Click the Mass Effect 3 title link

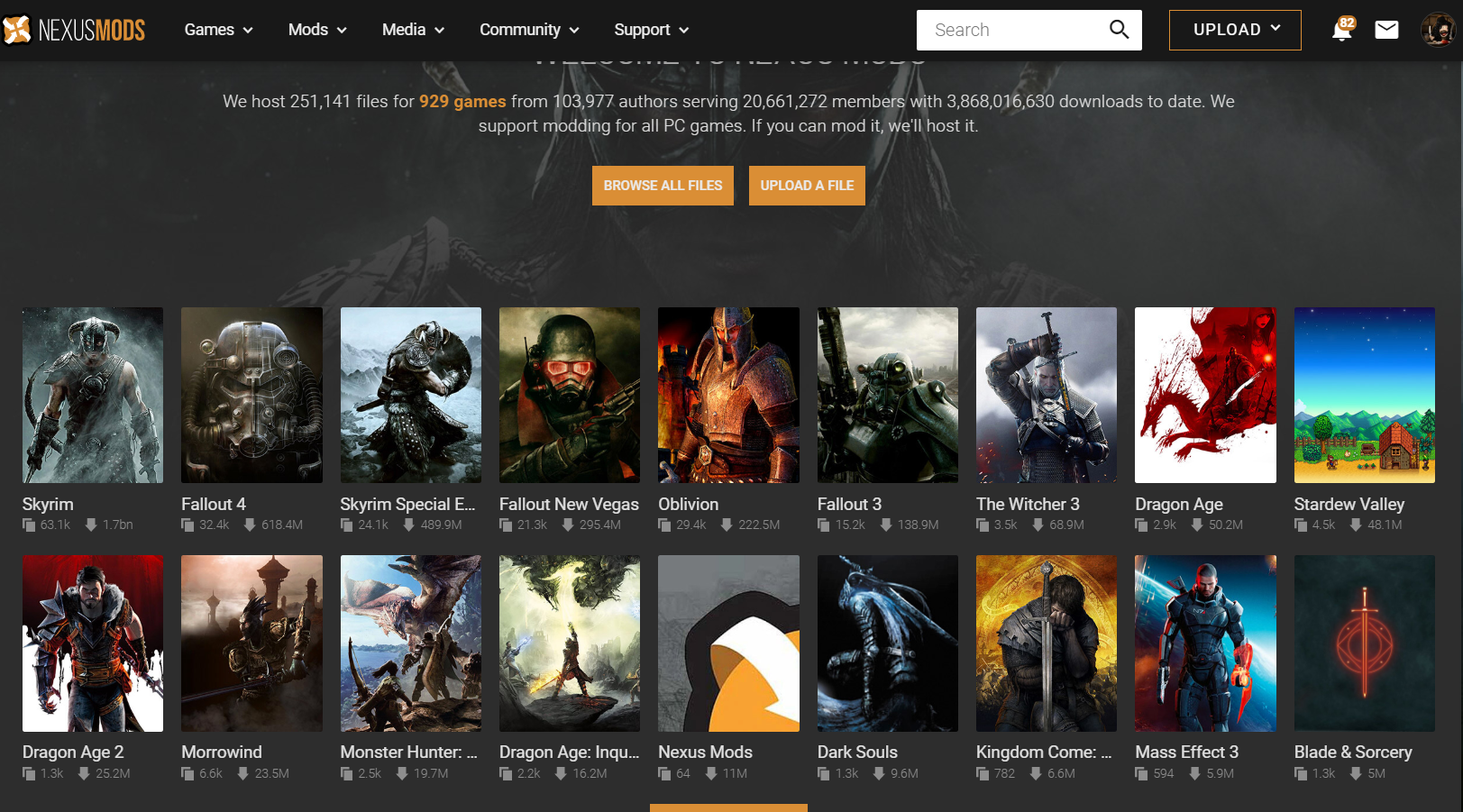[x=1186, y=752]
